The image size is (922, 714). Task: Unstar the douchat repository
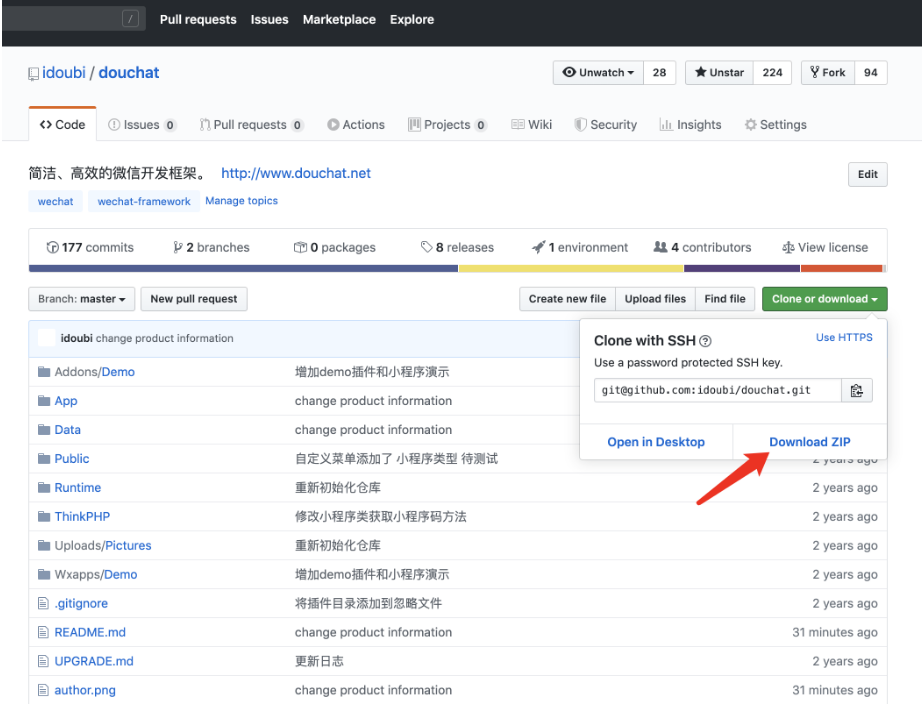tap(719, 72)
